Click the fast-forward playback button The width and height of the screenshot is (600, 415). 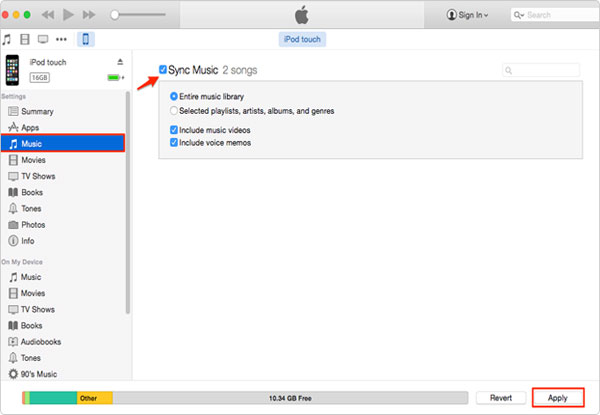coord(89,15)
